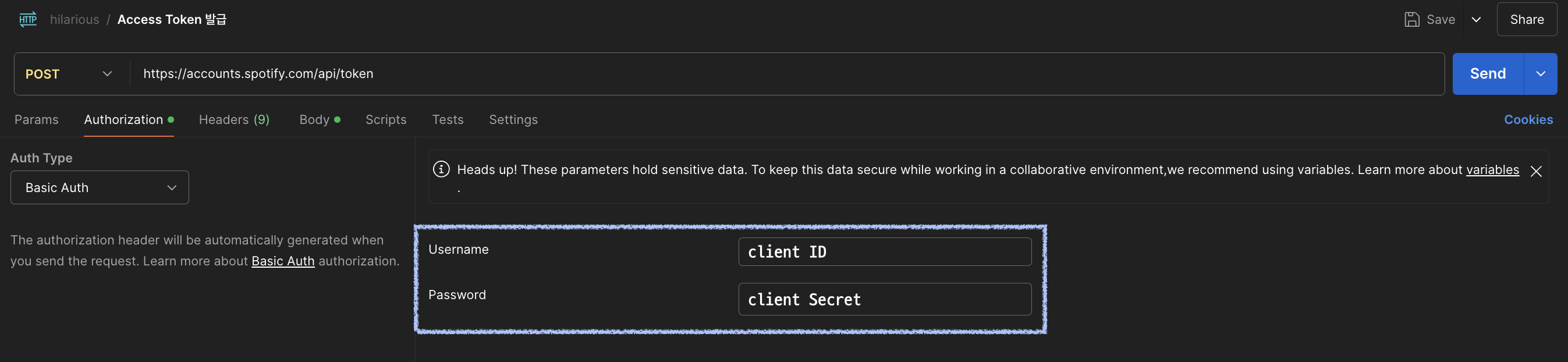Click the blue Send button

1488,73
